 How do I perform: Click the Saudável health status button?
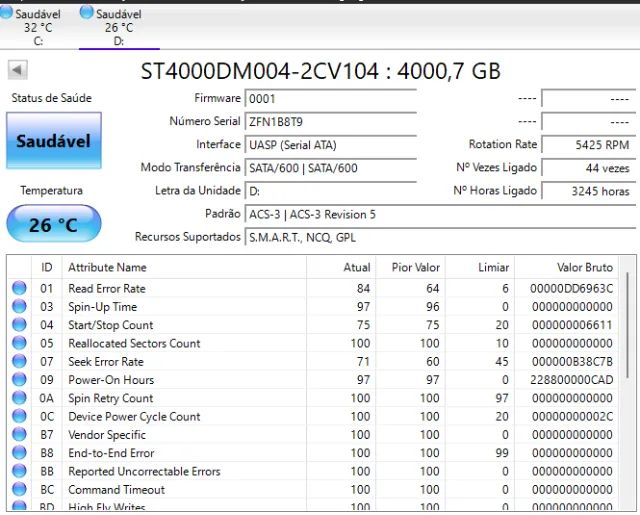pos(54,141)
